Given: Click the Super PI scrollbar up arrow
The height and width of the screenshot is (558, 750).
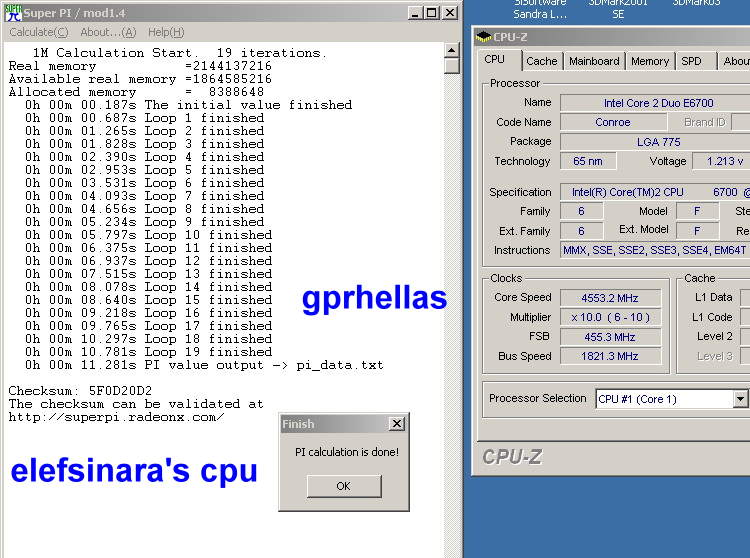Looking at the screenshot, I should click(x=452, y=50).
